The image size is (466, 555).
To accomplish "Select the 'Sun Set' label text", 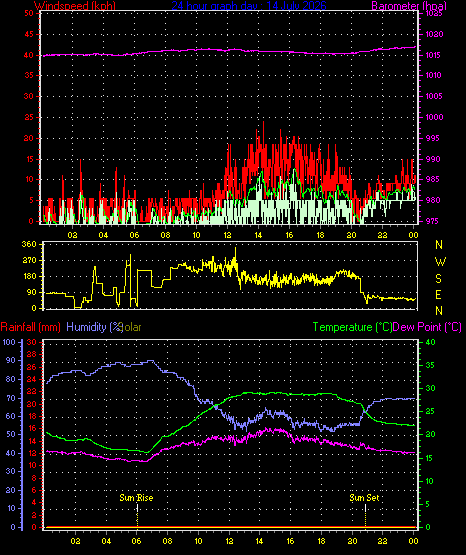I will pos(364,498).
